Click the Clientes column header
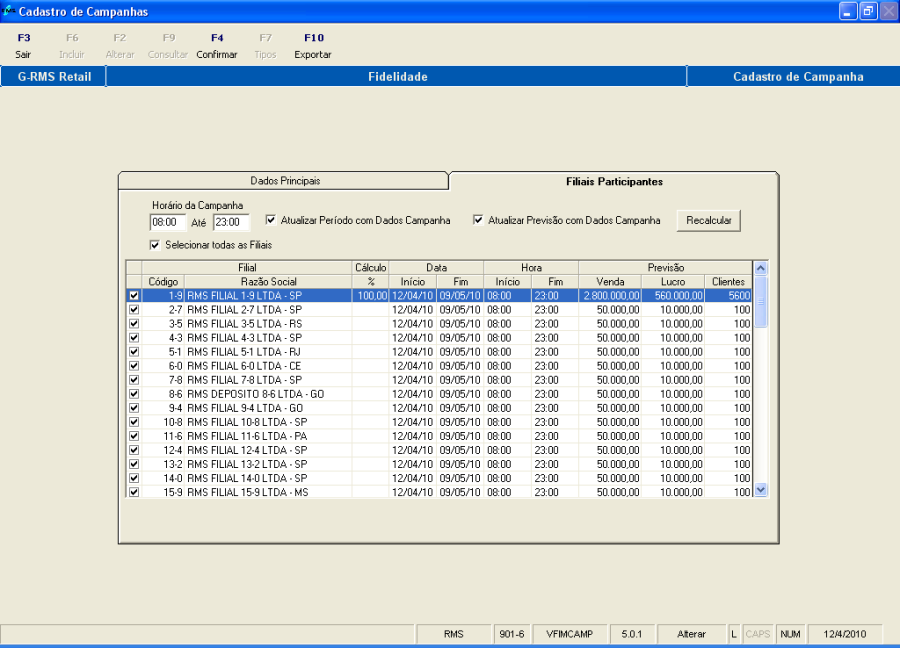The height and width of the screenshot is (648, 900). (x=728, y=282)
